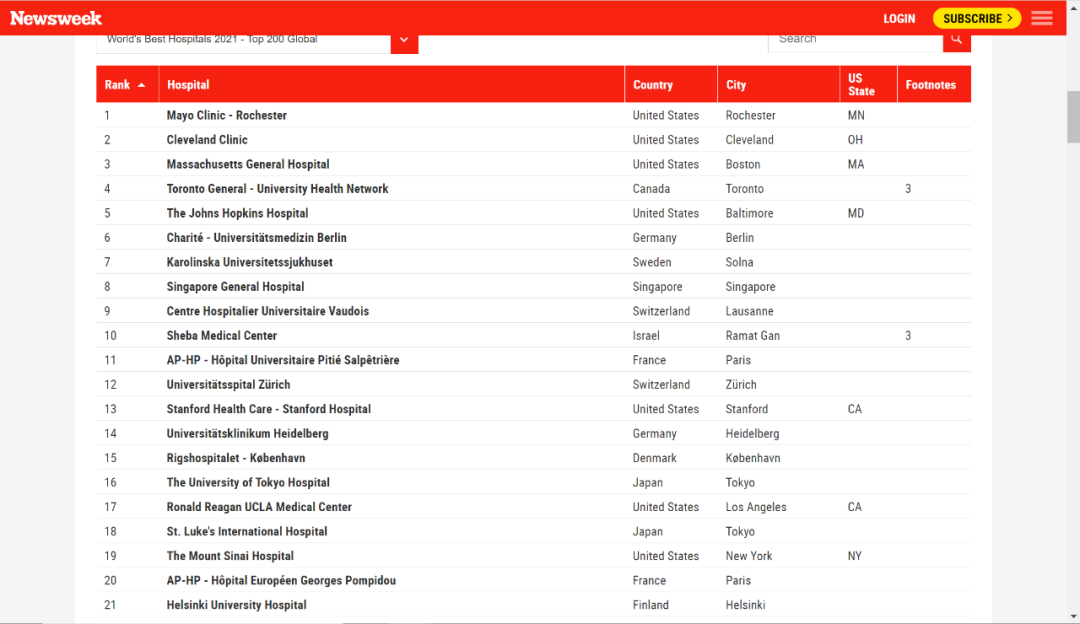Select Mayo Clinic - Rochester
This screenshot has height=624, width=1080.
227,115
